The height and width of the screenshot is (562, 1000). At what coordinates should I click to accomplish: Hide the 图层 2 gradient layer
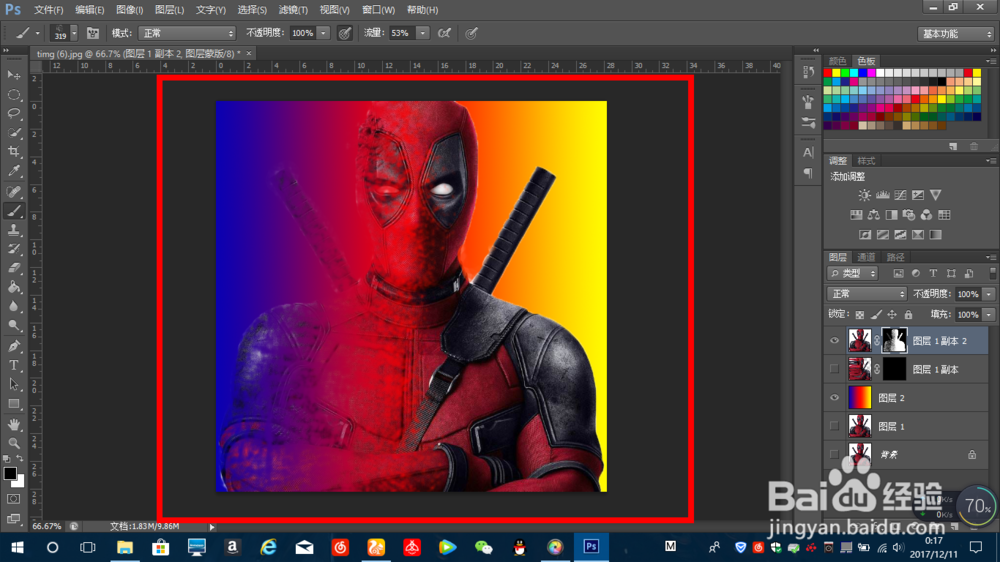click(835, 397)
